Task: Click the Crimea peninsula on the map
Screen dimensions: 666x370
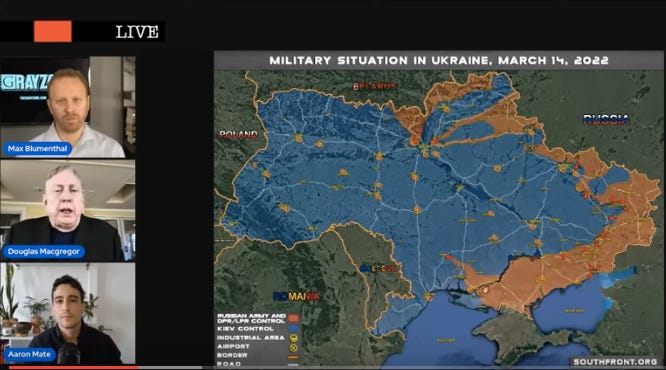Action: tap(518, 336)
